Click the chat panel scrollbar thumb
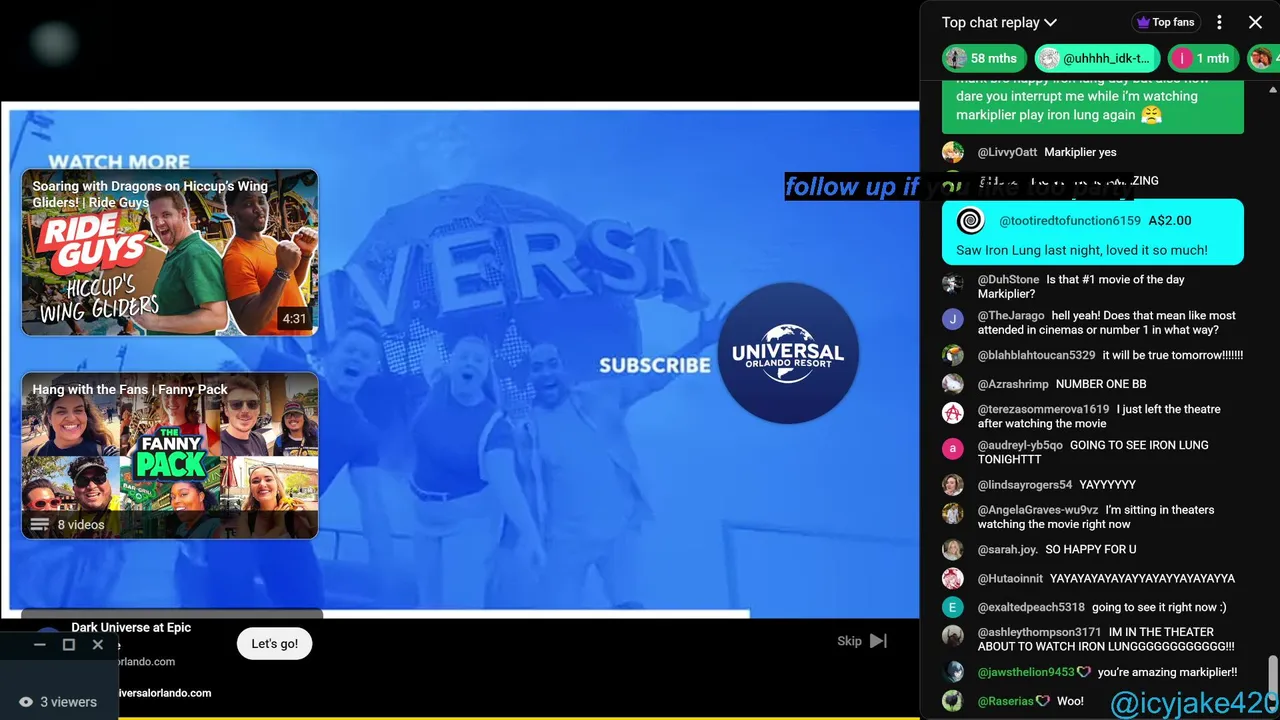This screenshot has height=720, width=1280. point(1272,675)
